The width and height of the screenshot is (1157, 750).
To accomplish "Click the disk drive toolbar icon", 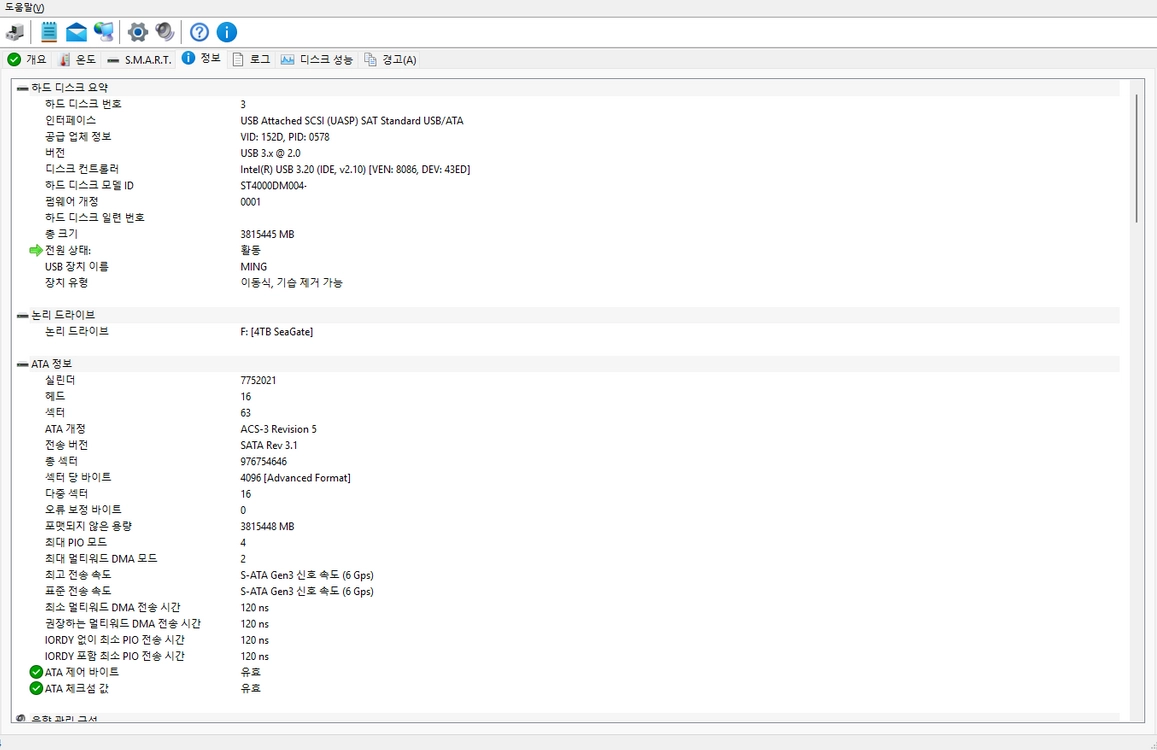I will point(15,32).
